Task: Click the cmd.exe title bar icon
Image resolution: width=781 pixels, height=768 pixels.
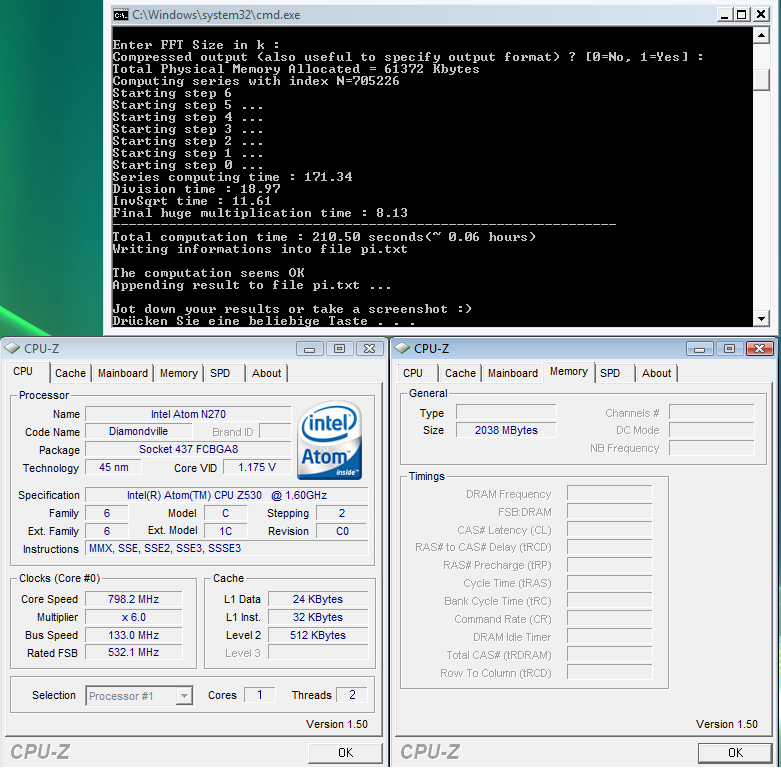Action: point(121,15)
